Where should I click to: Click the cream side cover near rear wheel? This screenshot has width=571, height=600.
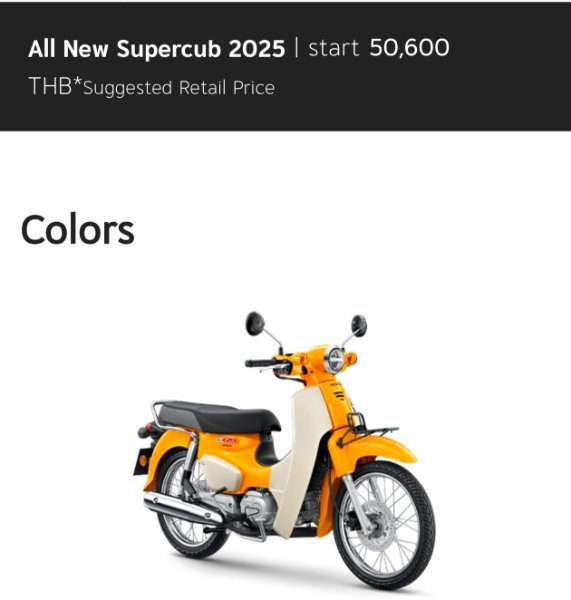point(222,474)
